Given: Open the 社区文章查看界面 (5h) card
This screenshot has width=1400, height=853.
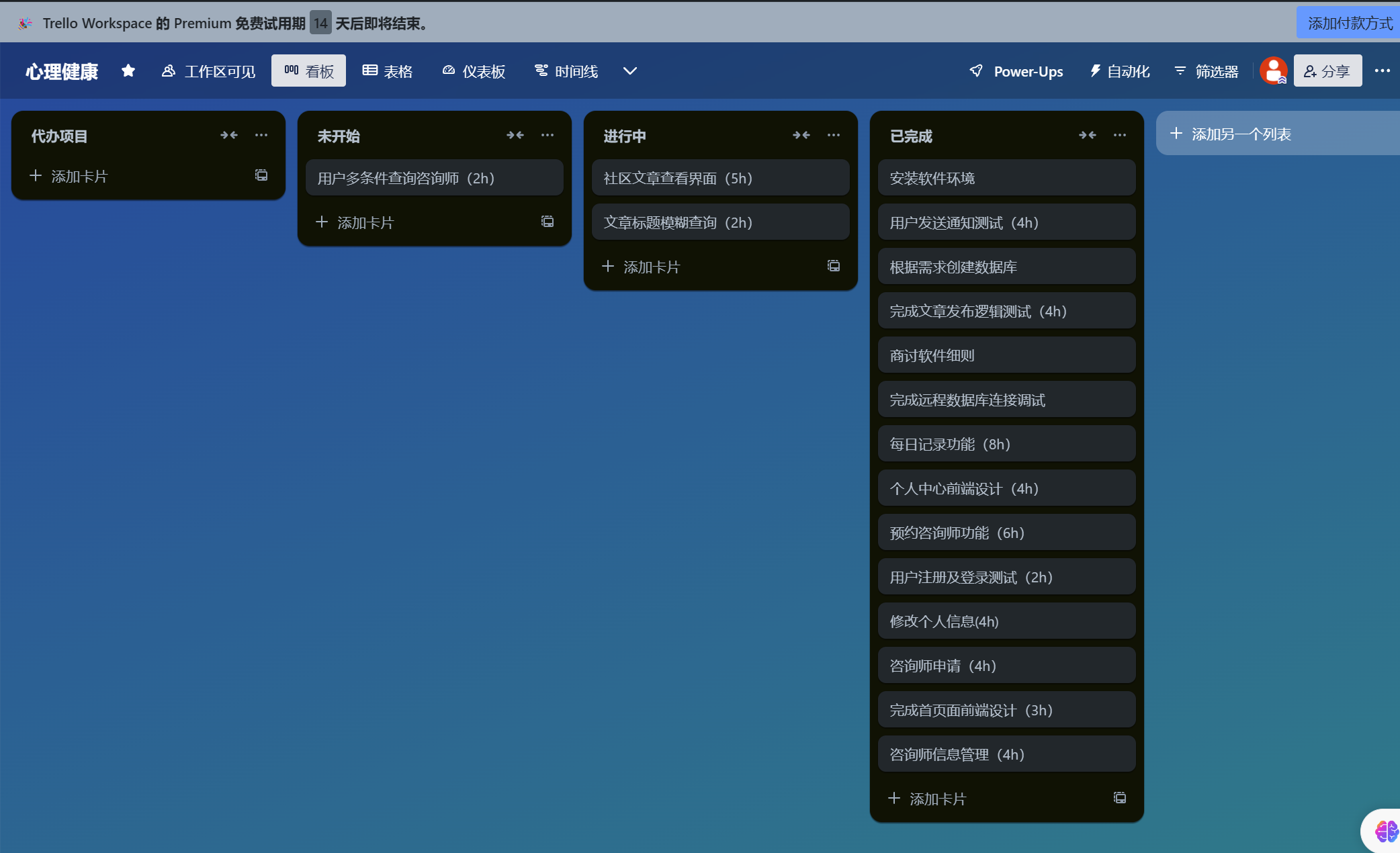Looking at the screenshot, I should [720, 178].
